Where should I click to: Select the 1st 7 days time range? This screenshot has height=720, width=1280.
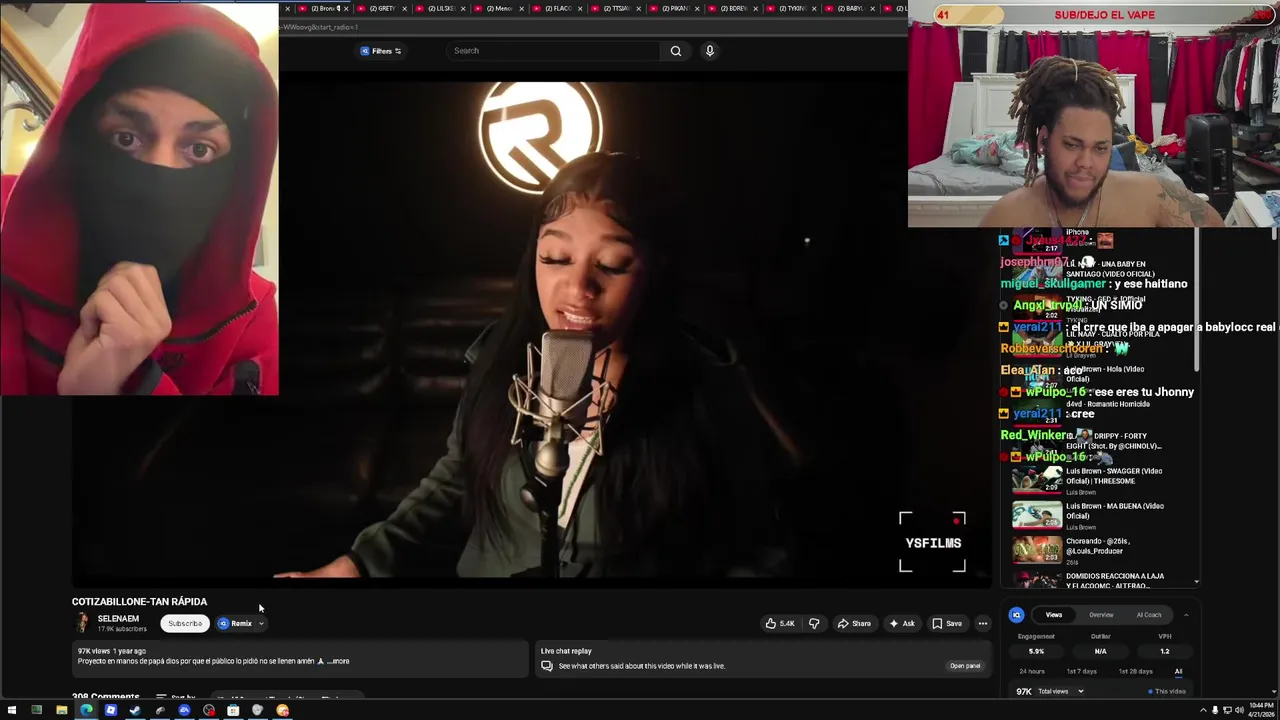click(x=1082, y=671)
